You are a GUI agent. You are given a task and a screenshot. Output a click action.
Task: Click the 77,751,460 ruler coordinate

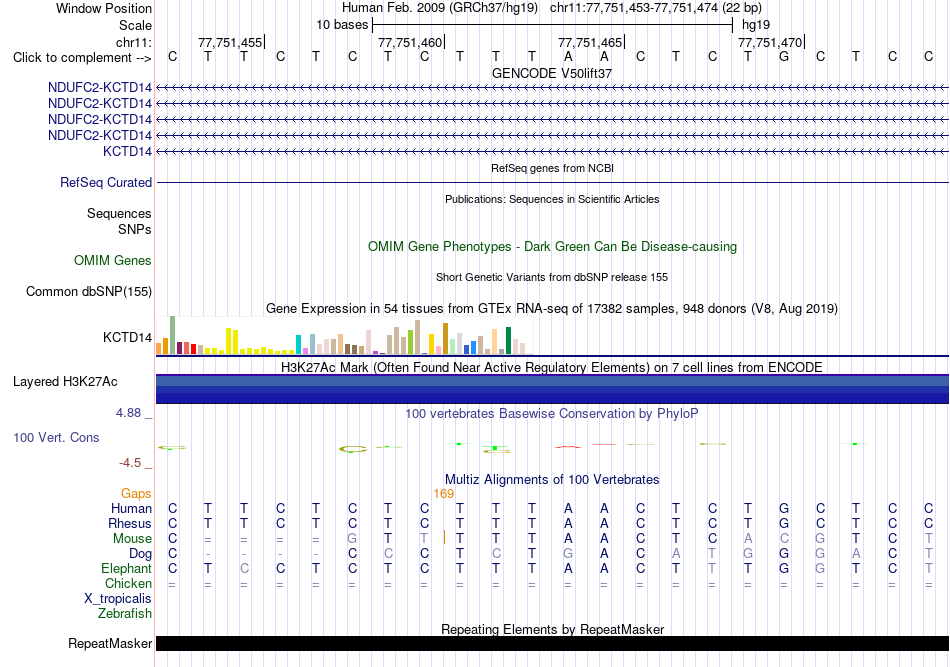click(x=410, y=42)
